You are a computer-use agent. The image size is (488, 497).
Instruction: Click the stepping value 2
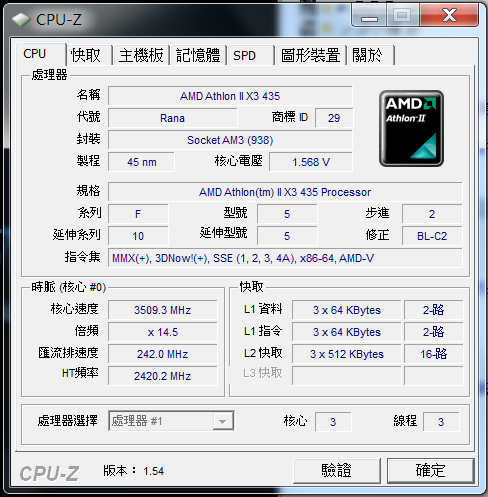432,214
